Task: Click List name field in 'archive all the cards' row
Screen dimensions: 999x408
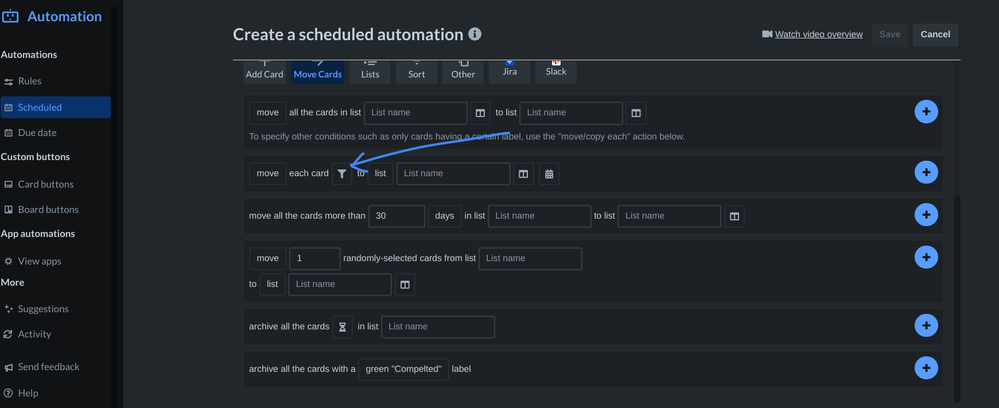Action: coord(438,327)
